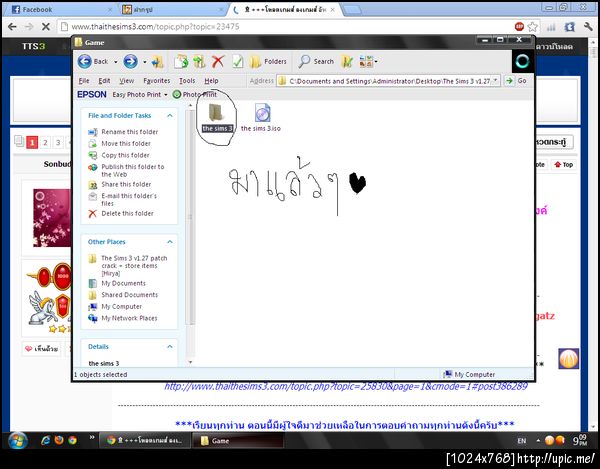This screenshot has width=600, height=469.
Task: Select the 'the sims 3' folder
Action: coord(217,118)
